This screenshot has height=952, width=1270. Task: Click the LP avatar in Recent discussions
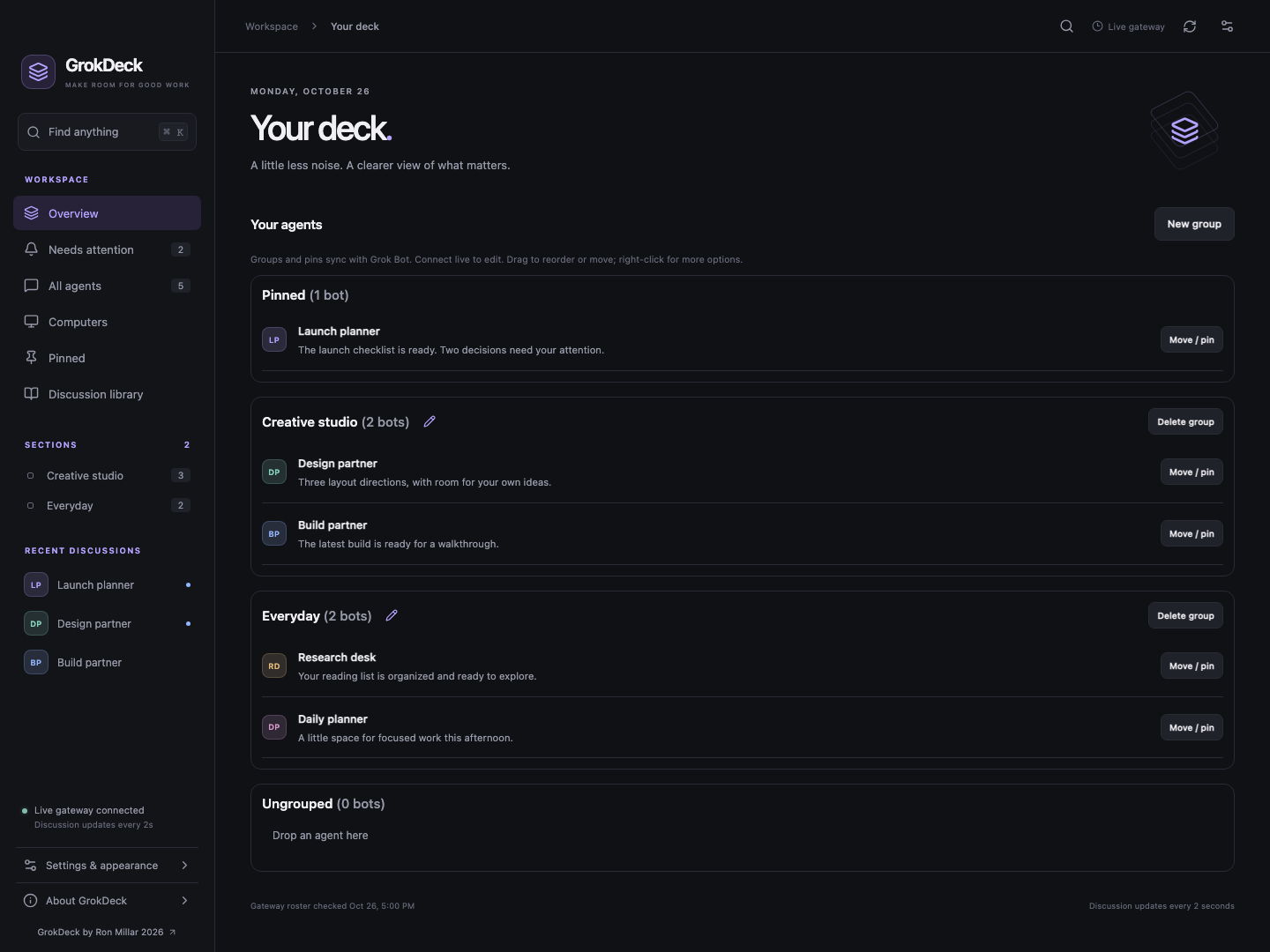pyautogui.click(x=36, y=584)
